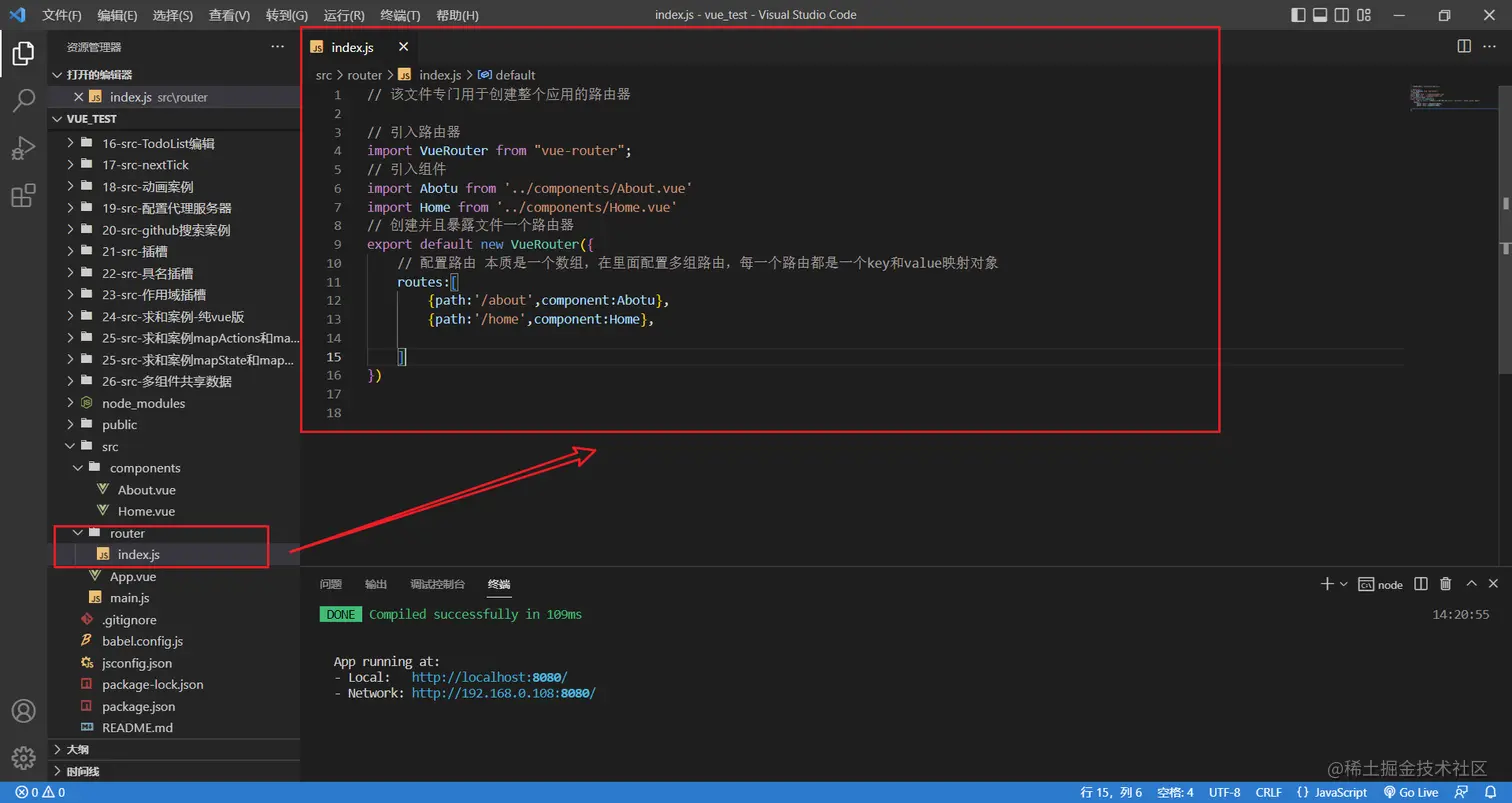Open feedback icon in status bar
This screenshot has width=1512, height=803.
[x=1463, y=792]
